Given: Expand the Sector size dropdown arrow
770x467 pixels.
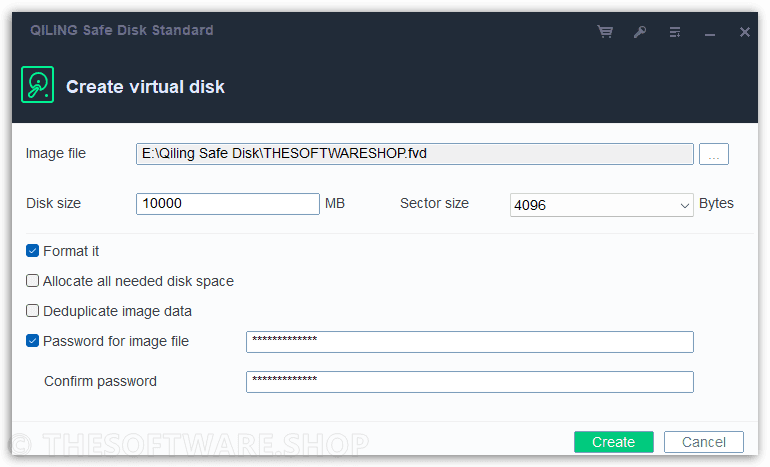Looking at the screenshot, I should point(685,205).
